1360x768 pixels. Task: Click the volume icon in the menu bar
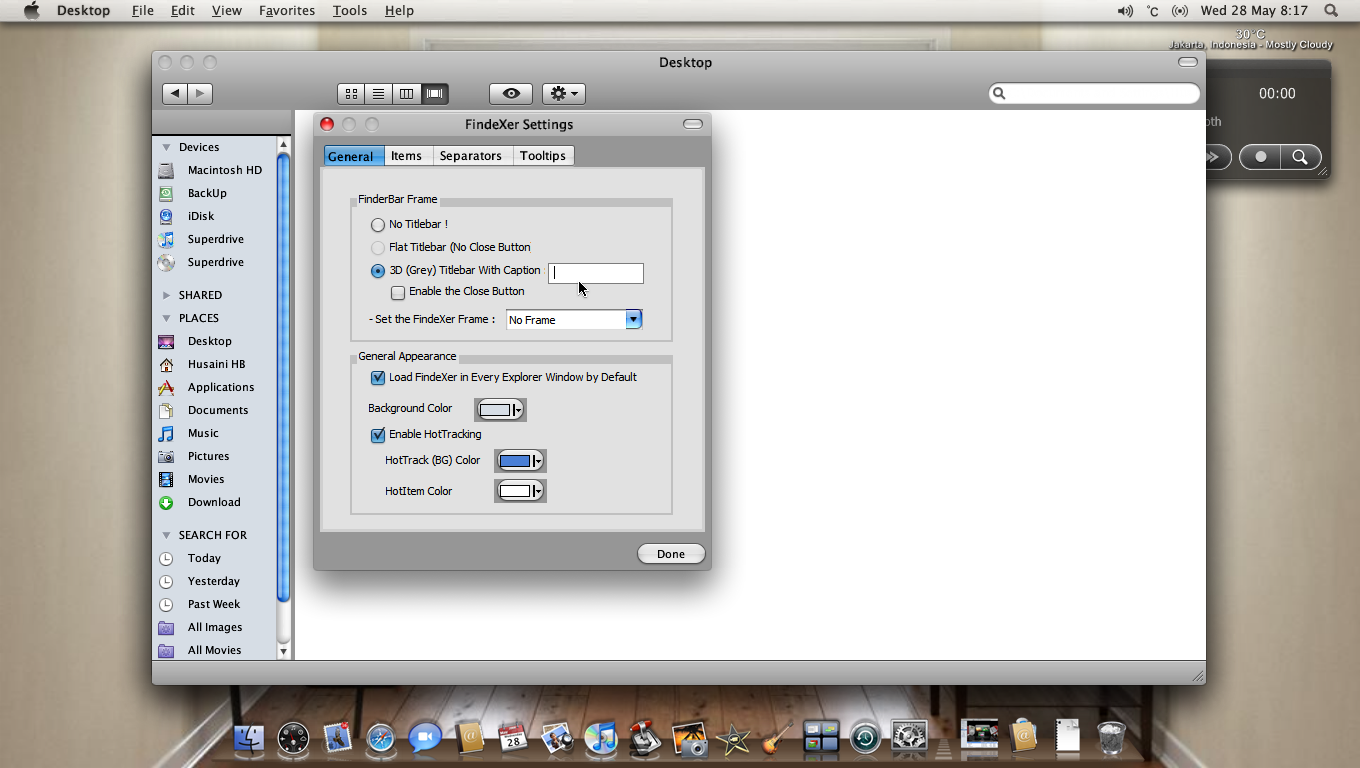(x=1125, y=11)
